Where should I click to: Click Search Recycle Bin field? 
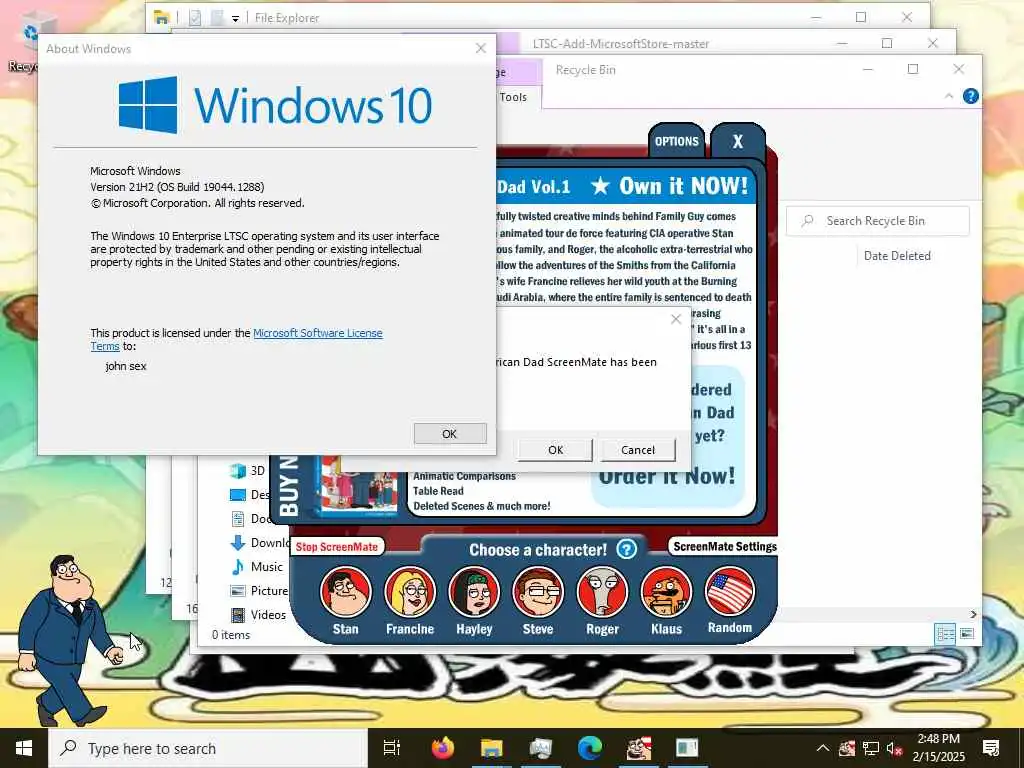pyautogui.click(x=878, y=221)
